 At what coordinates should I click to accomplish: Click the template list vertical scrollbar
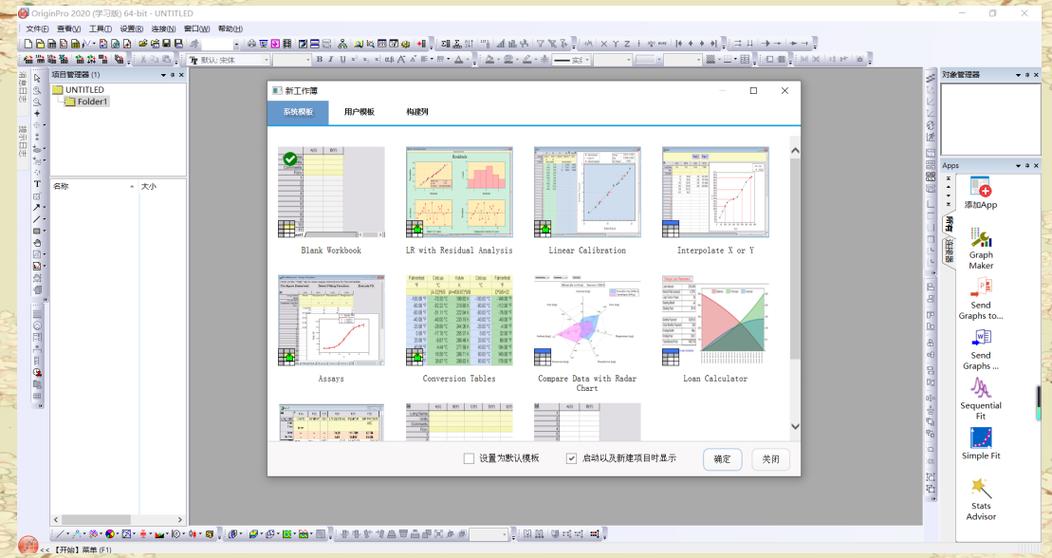[x=795, y=258]
